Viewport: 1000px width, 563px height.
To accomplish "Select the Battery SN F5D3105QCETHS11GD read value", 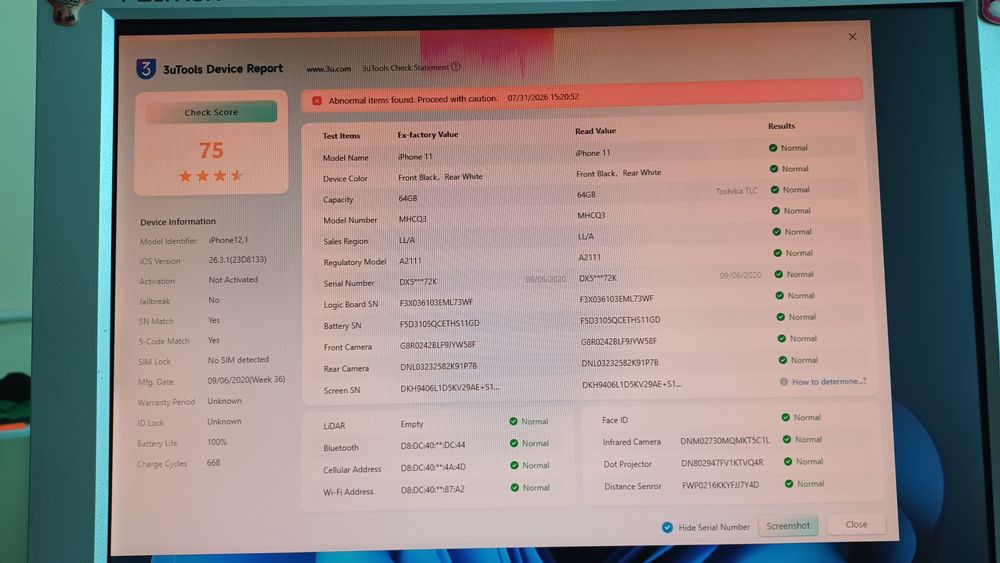I will tap(620, 320).
